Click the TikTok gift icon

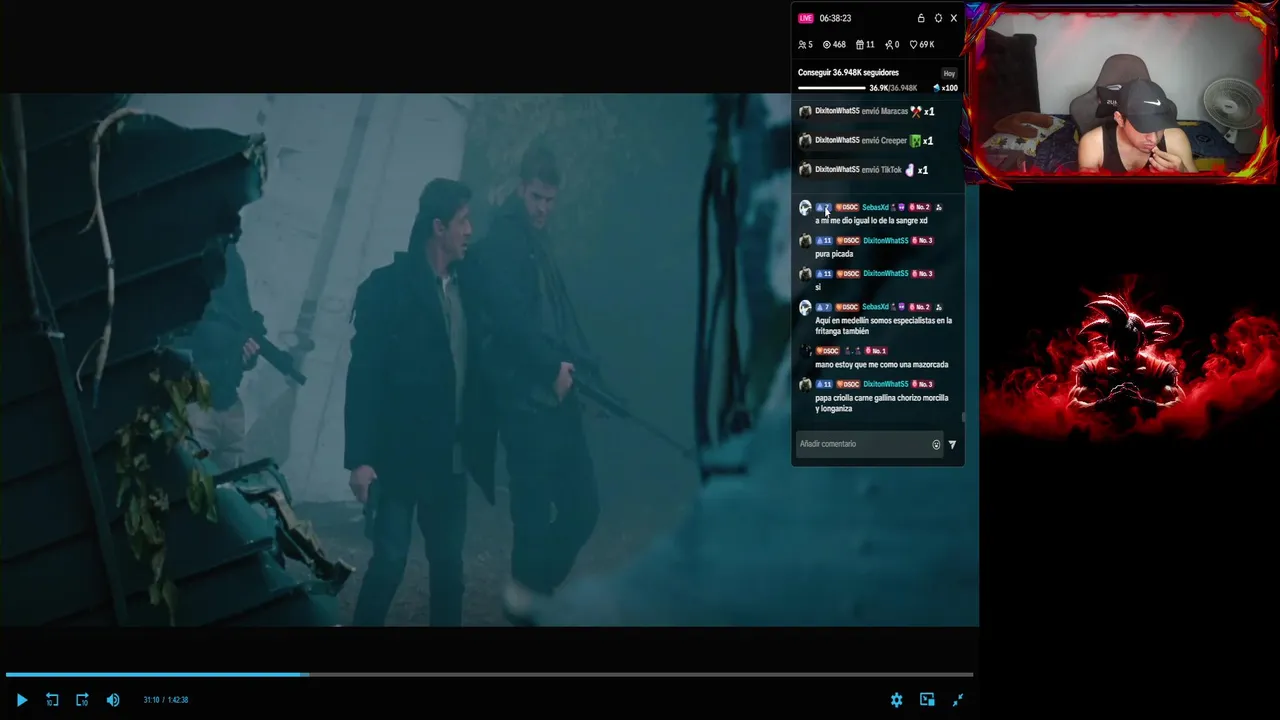[910, 170]
